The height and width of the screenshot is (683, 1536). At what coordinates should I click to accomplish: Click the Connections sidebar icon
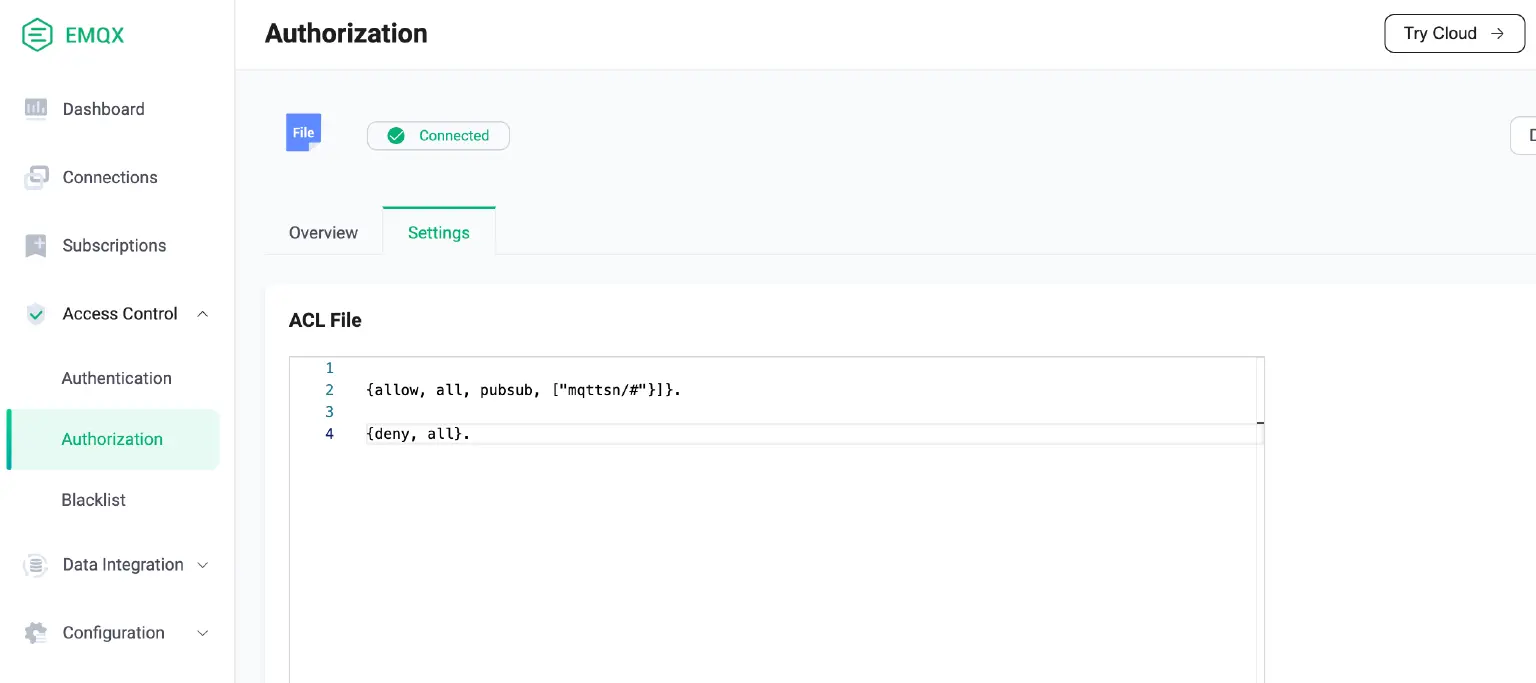click(36, 177)
